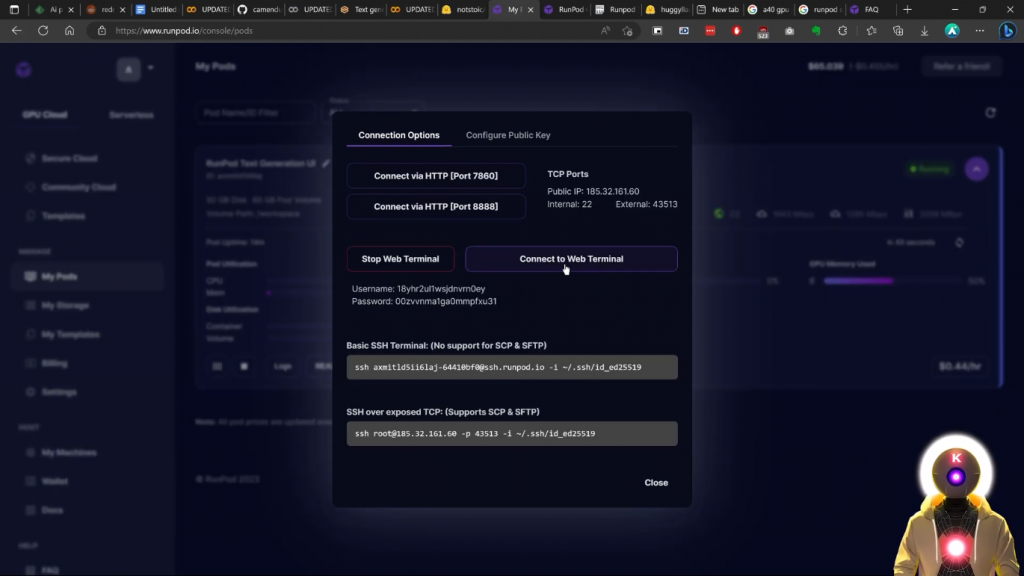Click the SSH over exposed TCP command box
Screen dimensions: 1024x576
[512, 434]
